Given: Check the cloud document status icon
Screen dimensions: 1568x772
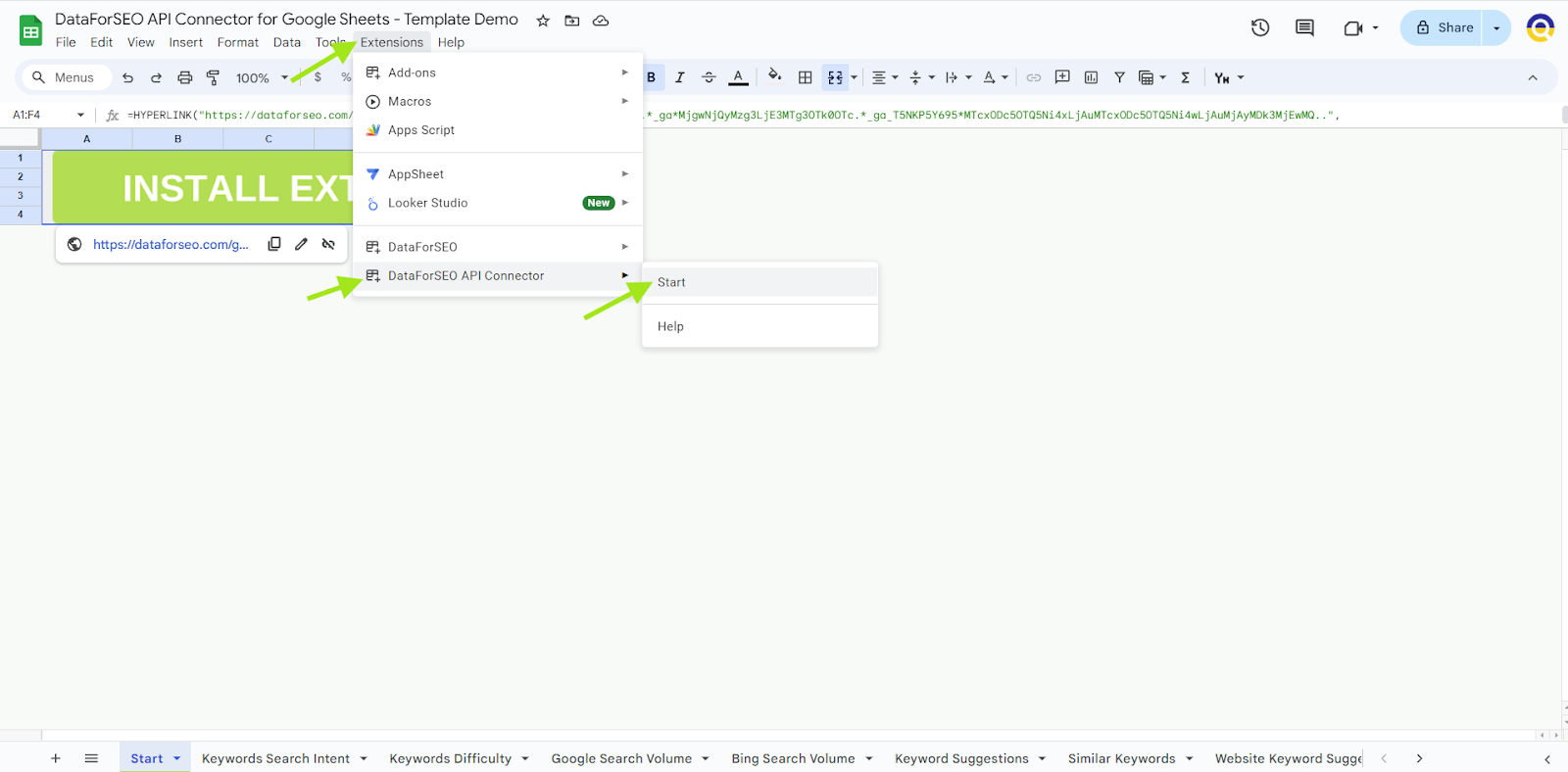Looking at the screenshot, I should click(x=601, y=21).
